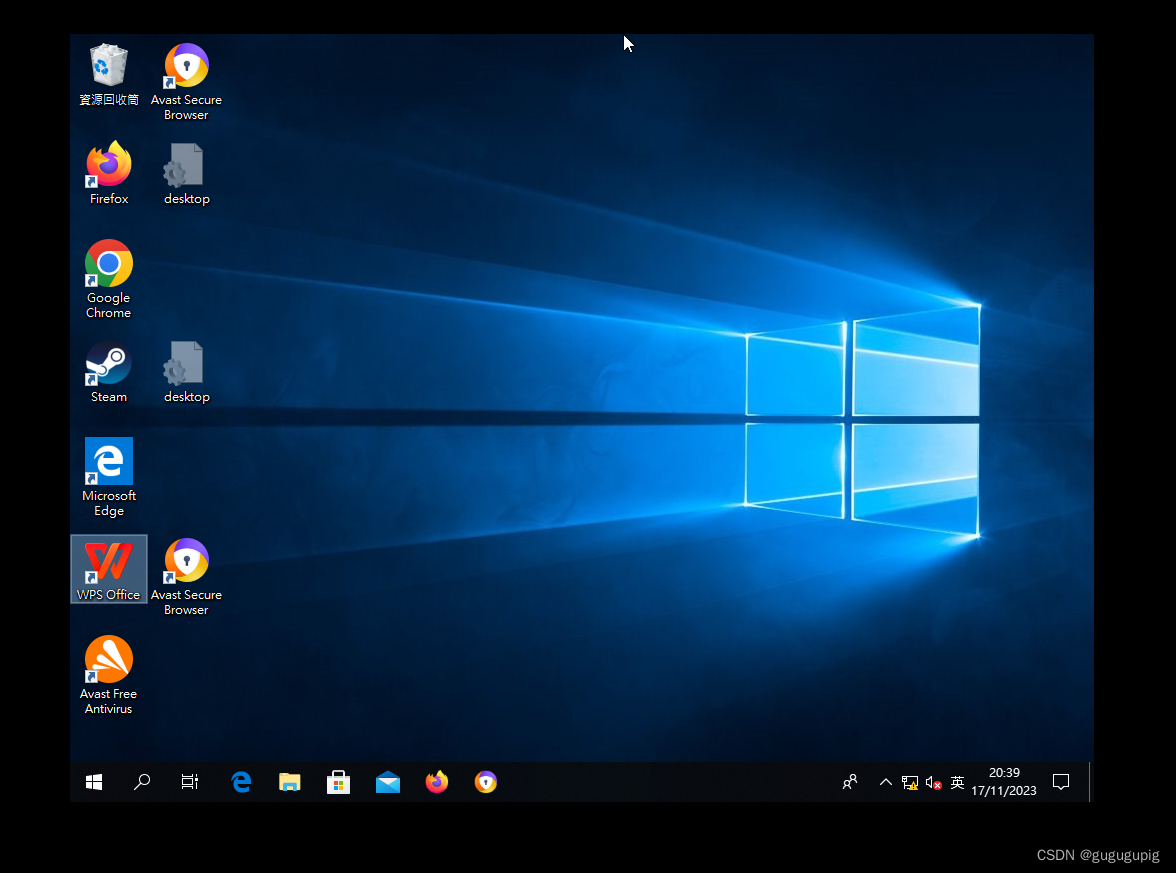
Task: Open File Explorer from the taskbar
Action: [290, 782]
